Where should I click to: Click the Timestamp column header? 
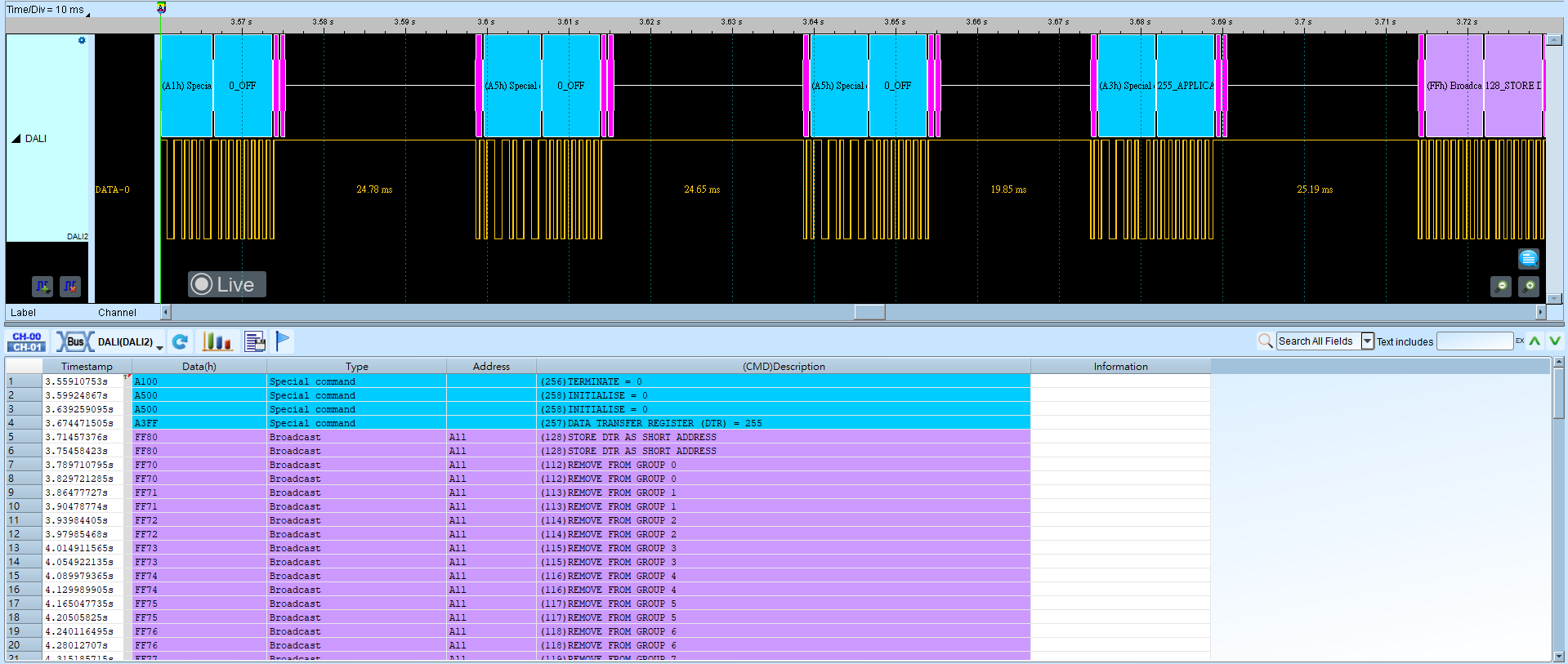(87, 367)
